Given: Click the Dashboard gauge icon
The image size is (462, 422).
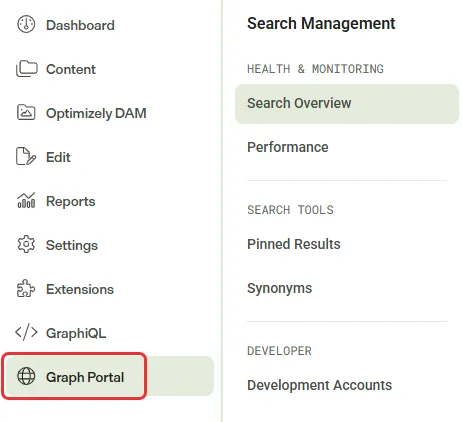Looking at the screenshot, I should coord(26,25).
